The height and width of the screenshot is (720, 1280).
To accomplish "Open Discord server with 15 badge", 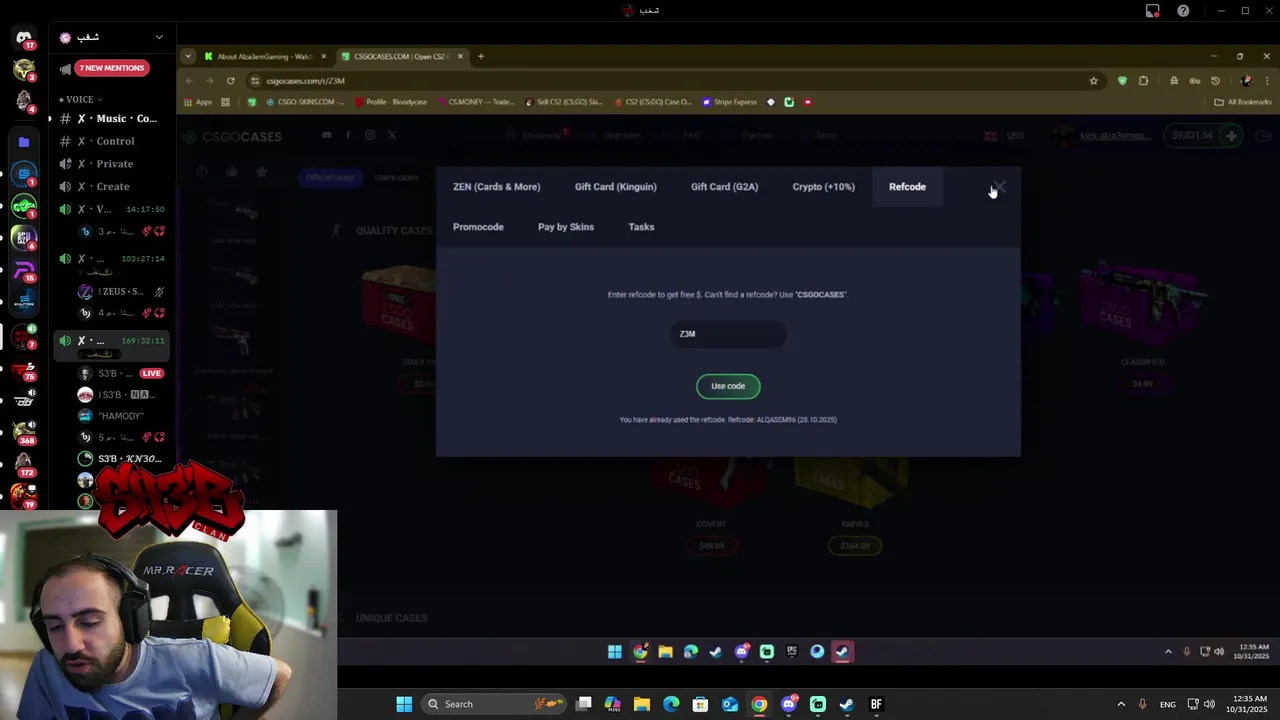I will [24, 271].
